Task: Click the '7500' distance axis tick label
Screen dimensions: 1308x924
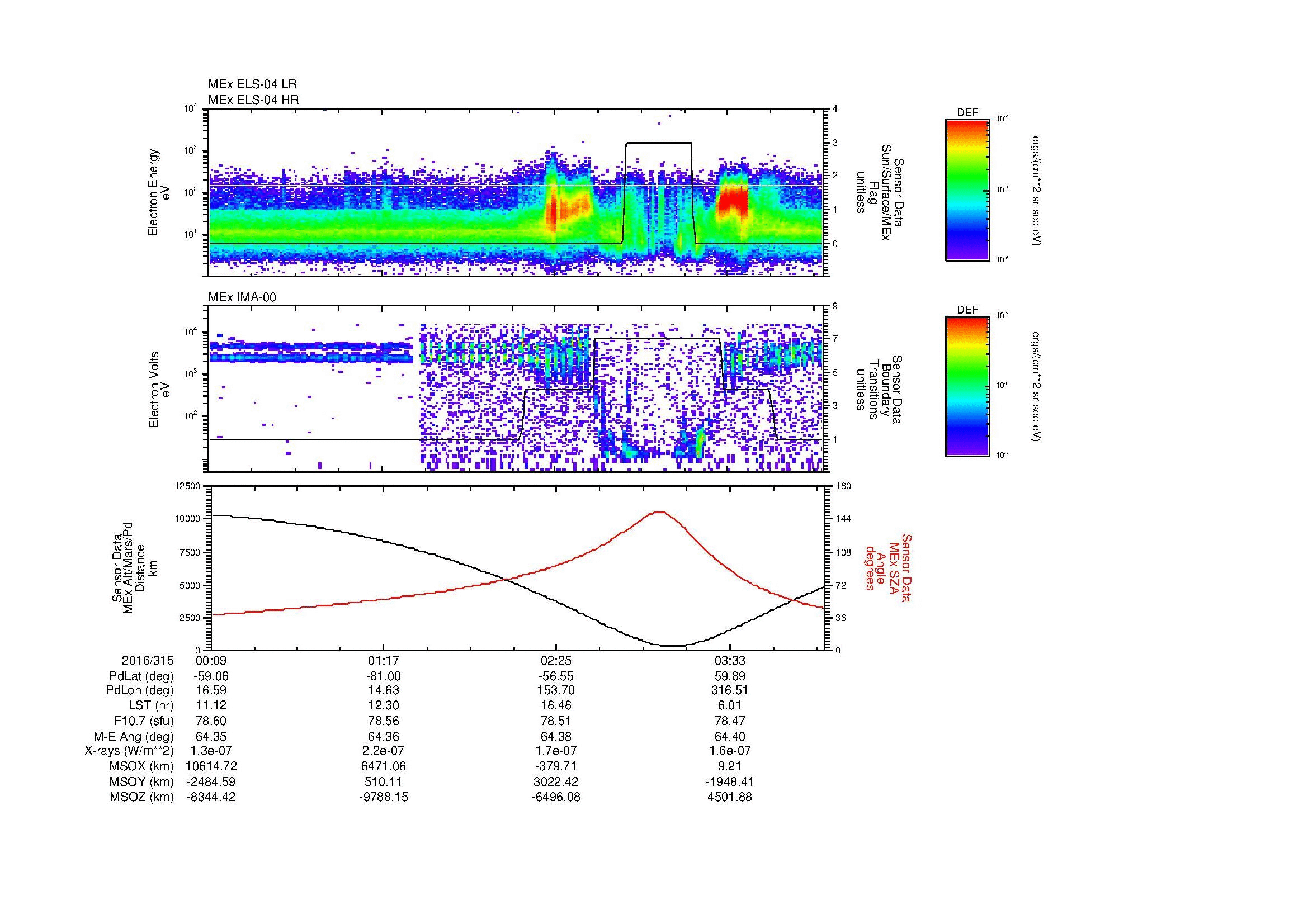Action: (x=190, y=552)
